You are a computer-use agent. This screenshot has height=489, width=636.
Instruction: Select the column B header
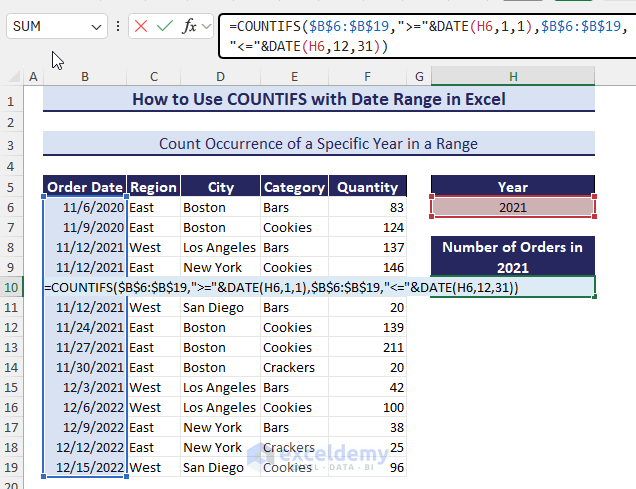(85, 77)
